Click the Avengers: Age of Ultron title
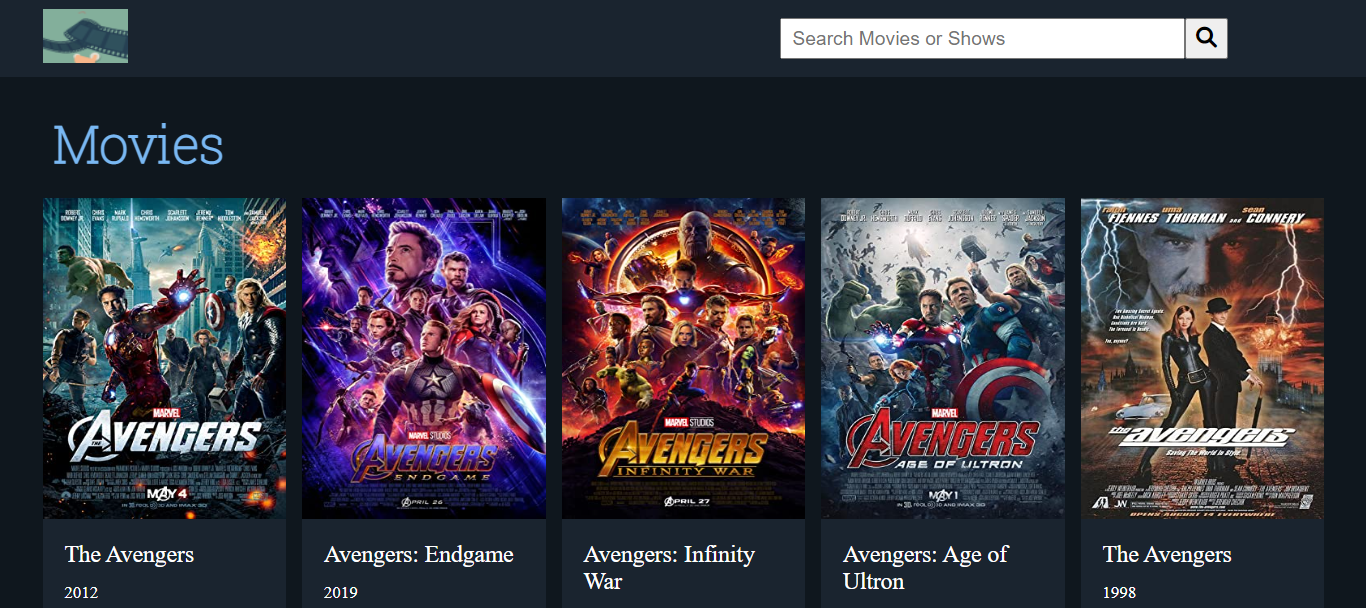Image resolution: width=1366 pixels, height=608 pixels. click(x=926, y=568)
